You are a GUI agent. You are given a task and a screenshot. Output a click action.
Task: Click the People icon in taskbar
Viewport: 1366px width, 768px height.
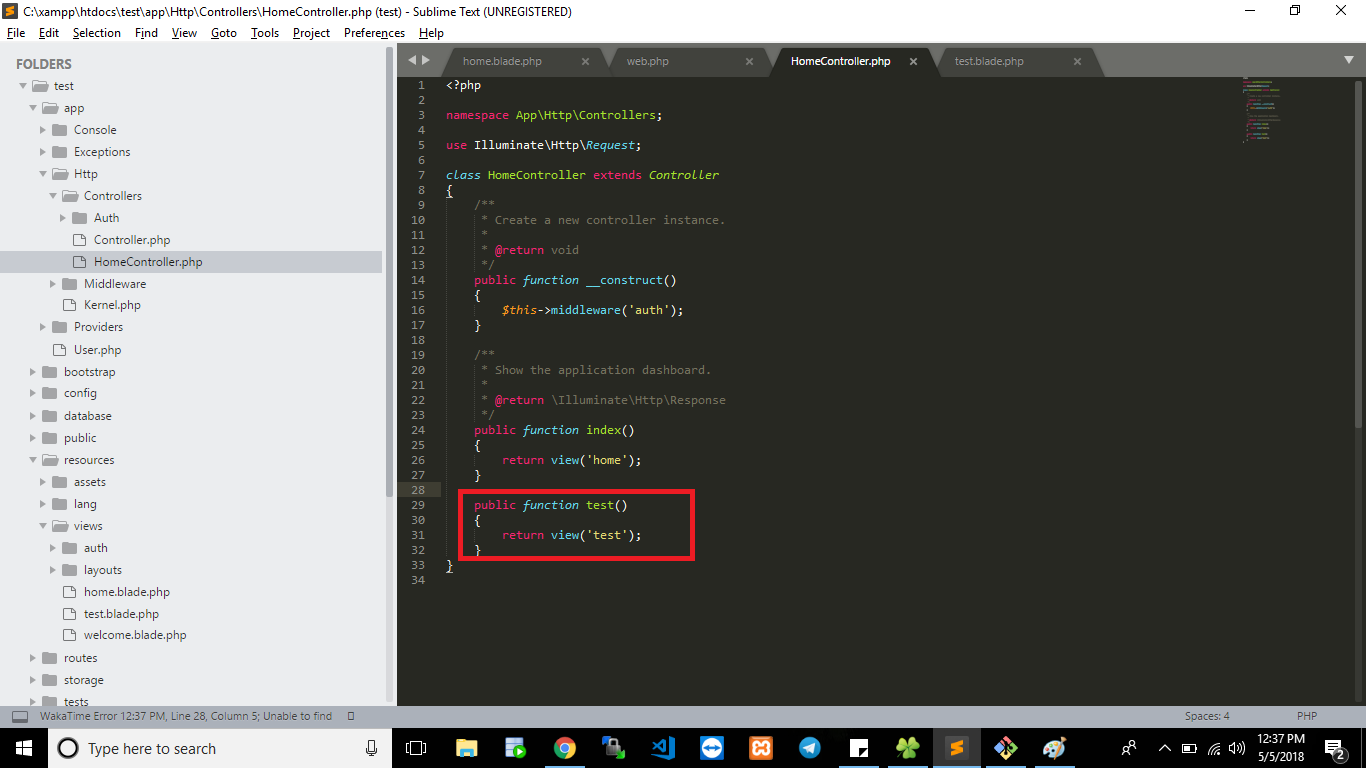(x=1128, y=748)
